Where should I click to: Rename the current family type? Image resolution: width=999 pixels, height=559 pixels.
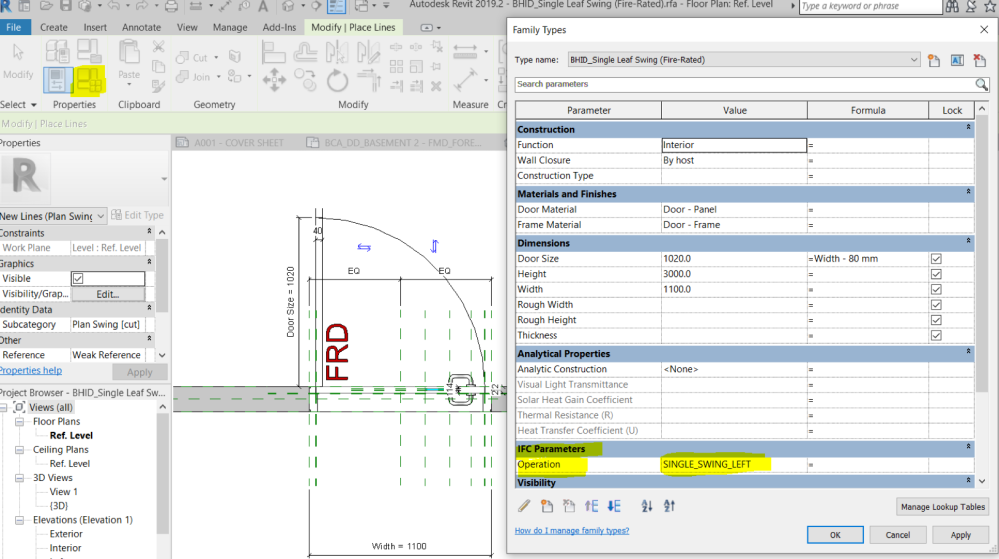pyautogui.click(x=956, y=60)
